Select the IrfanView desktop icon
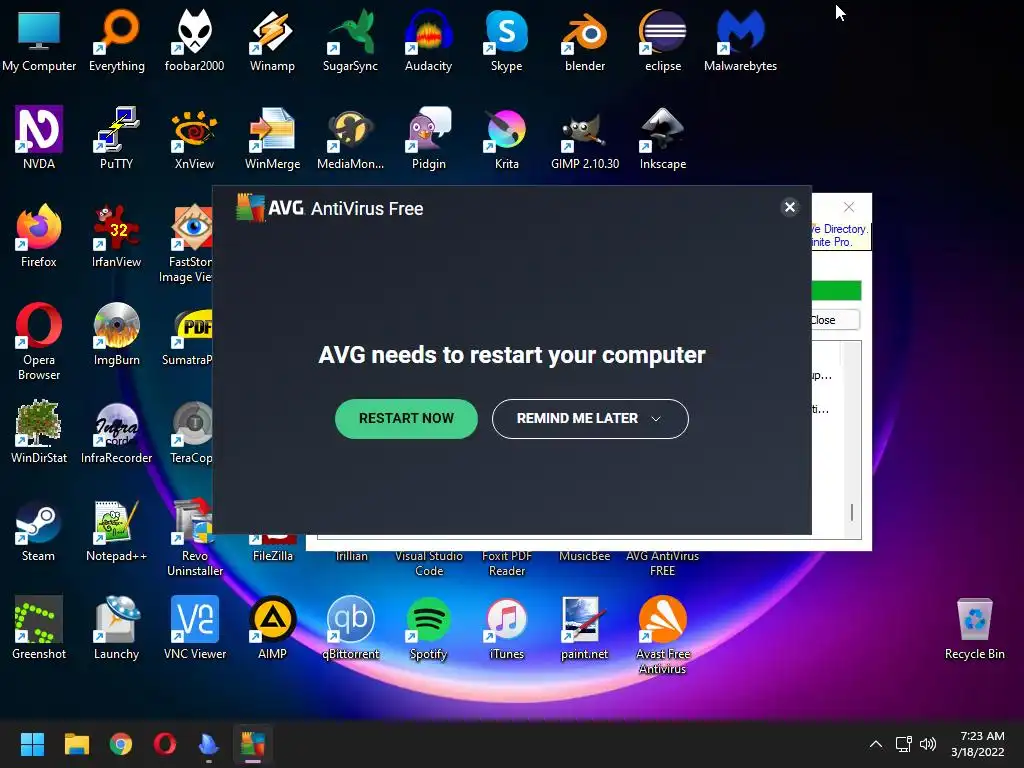Image resolution: width=1024 pixels, height=768 pixels. coord(117,236)
